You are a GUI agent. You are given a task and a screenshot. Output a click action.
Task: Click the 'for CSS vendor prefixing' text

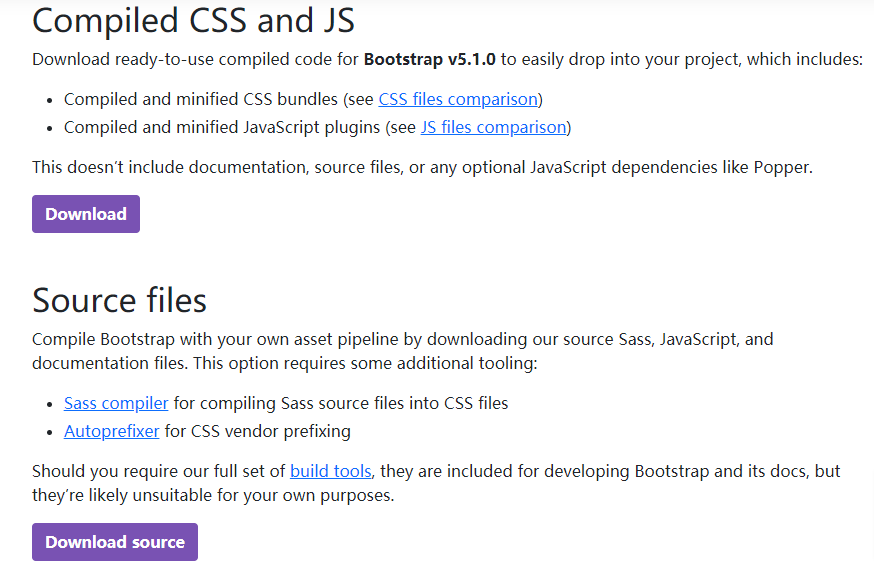coord(257,431)
